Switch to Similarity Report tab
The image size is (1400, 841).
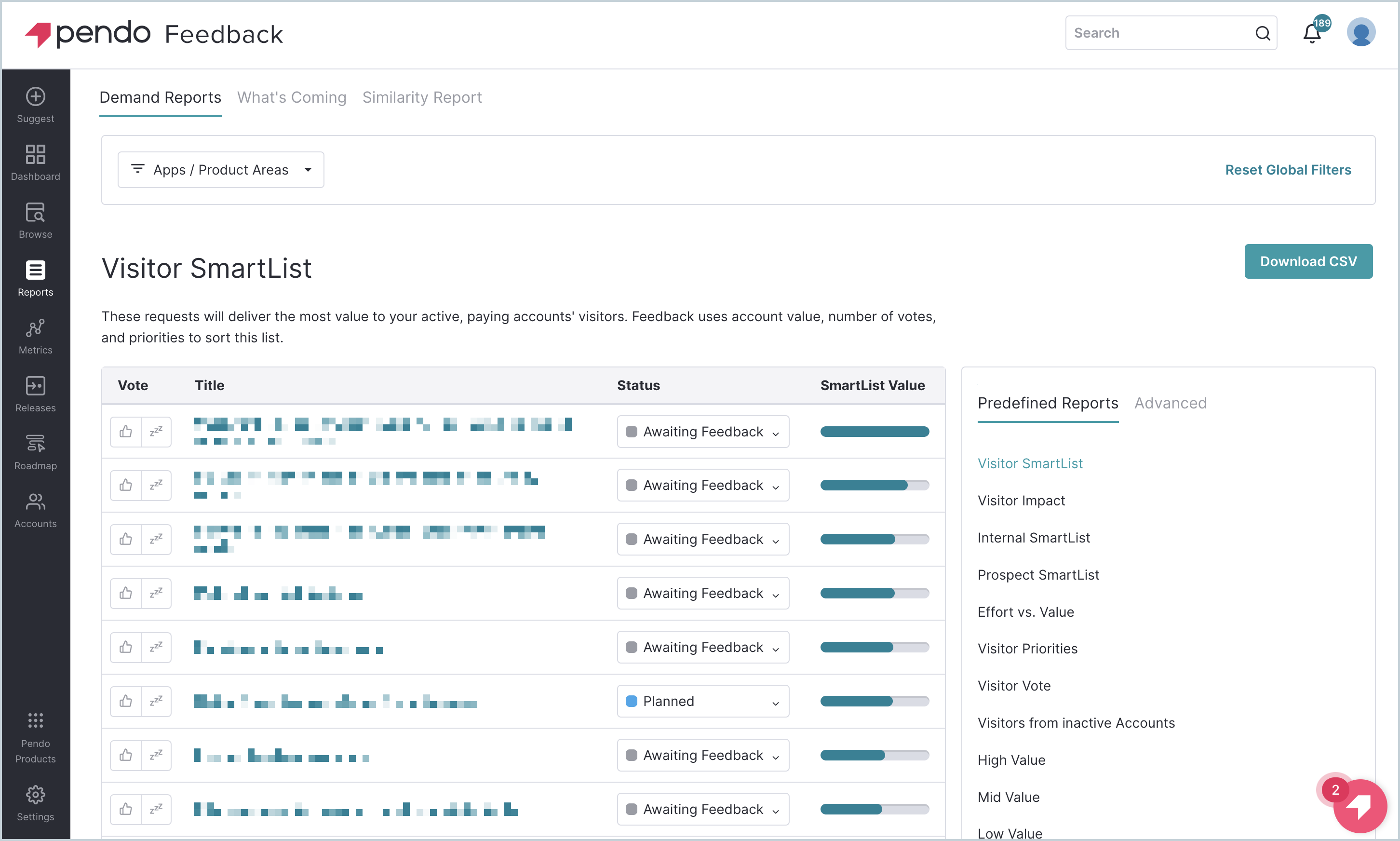(x=422, y=97)
